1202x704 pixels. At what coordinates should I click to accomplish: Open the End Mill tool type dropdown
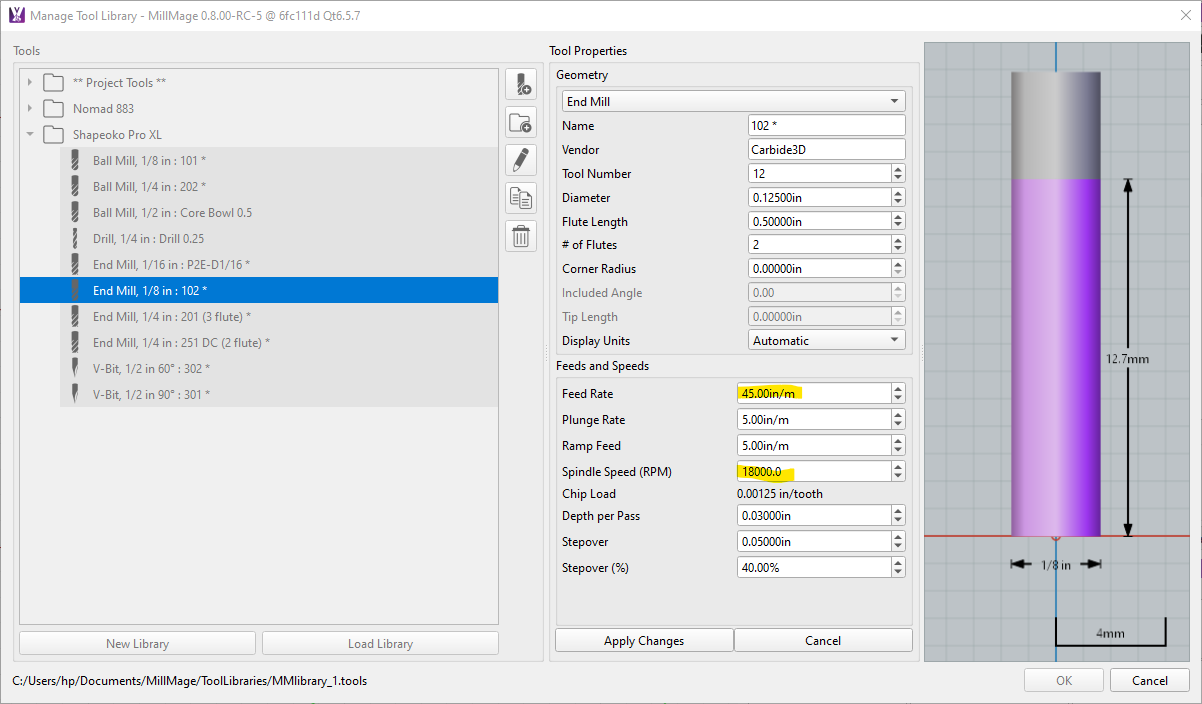(733, 100)
